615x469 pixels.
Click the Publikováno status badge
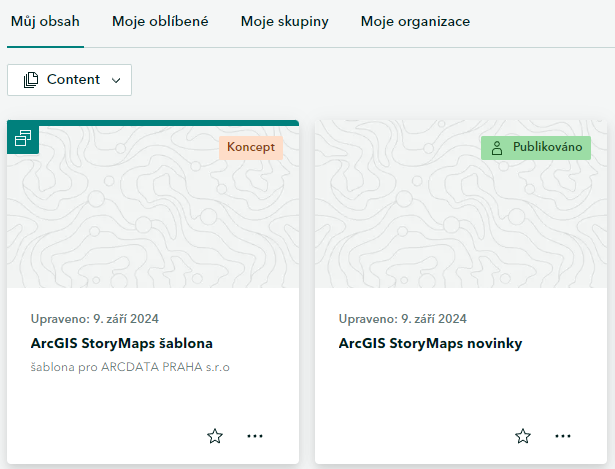536,147
